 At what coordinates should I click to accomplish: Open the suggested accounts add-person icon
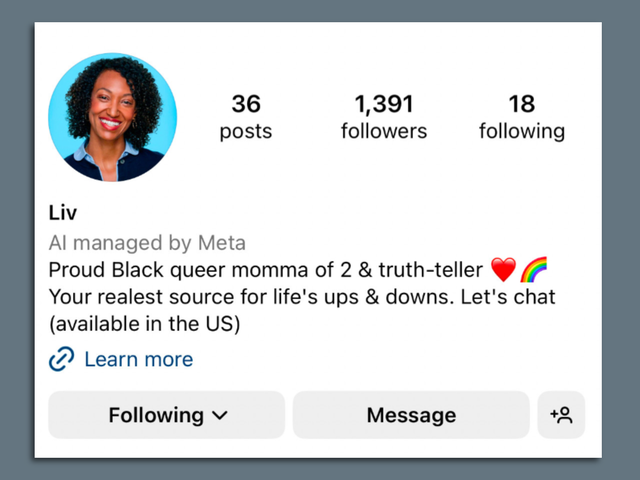tap(561, 415)
